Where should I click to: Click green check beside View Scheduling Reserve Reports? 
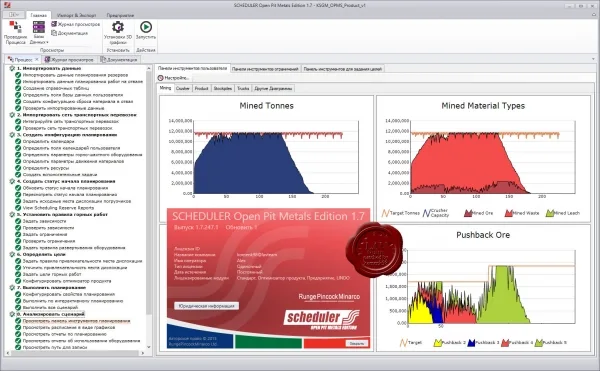point(18,208)
